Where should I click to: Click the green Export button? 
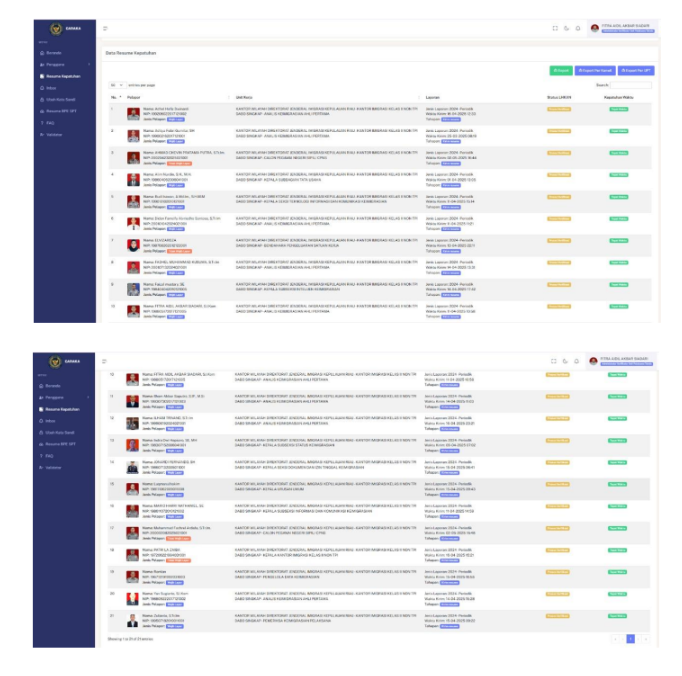pyautogui.click(x=560, y=71)
